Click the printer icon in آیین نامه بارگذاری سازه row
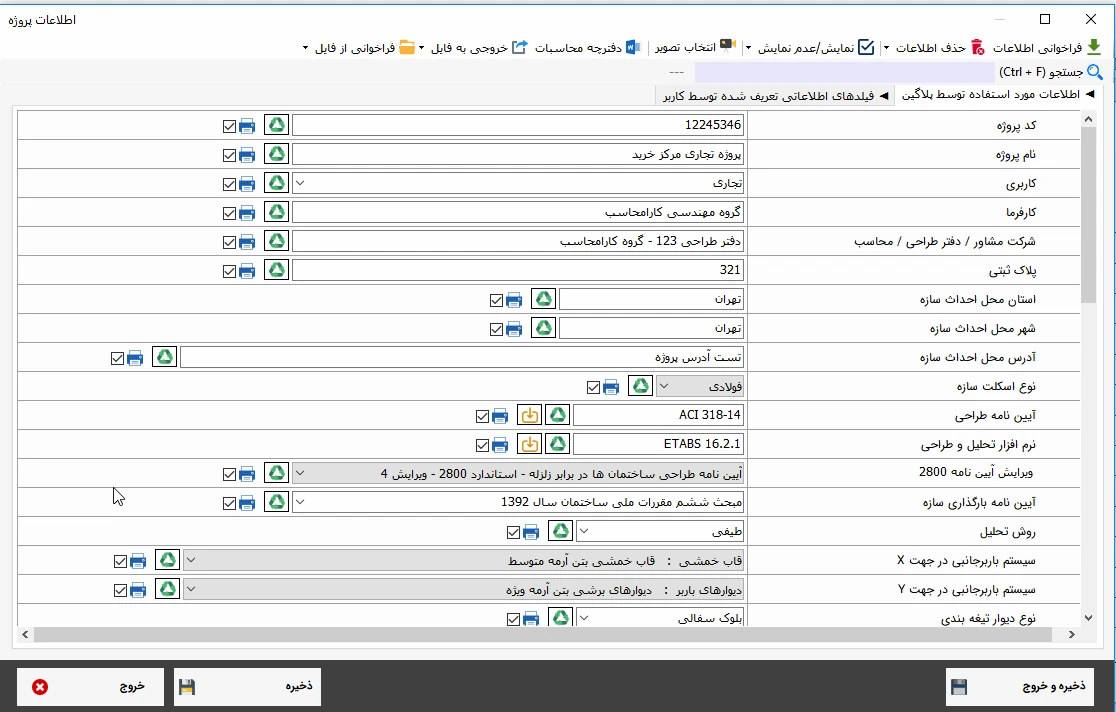 pyautogui.click(x=247, y=503)
